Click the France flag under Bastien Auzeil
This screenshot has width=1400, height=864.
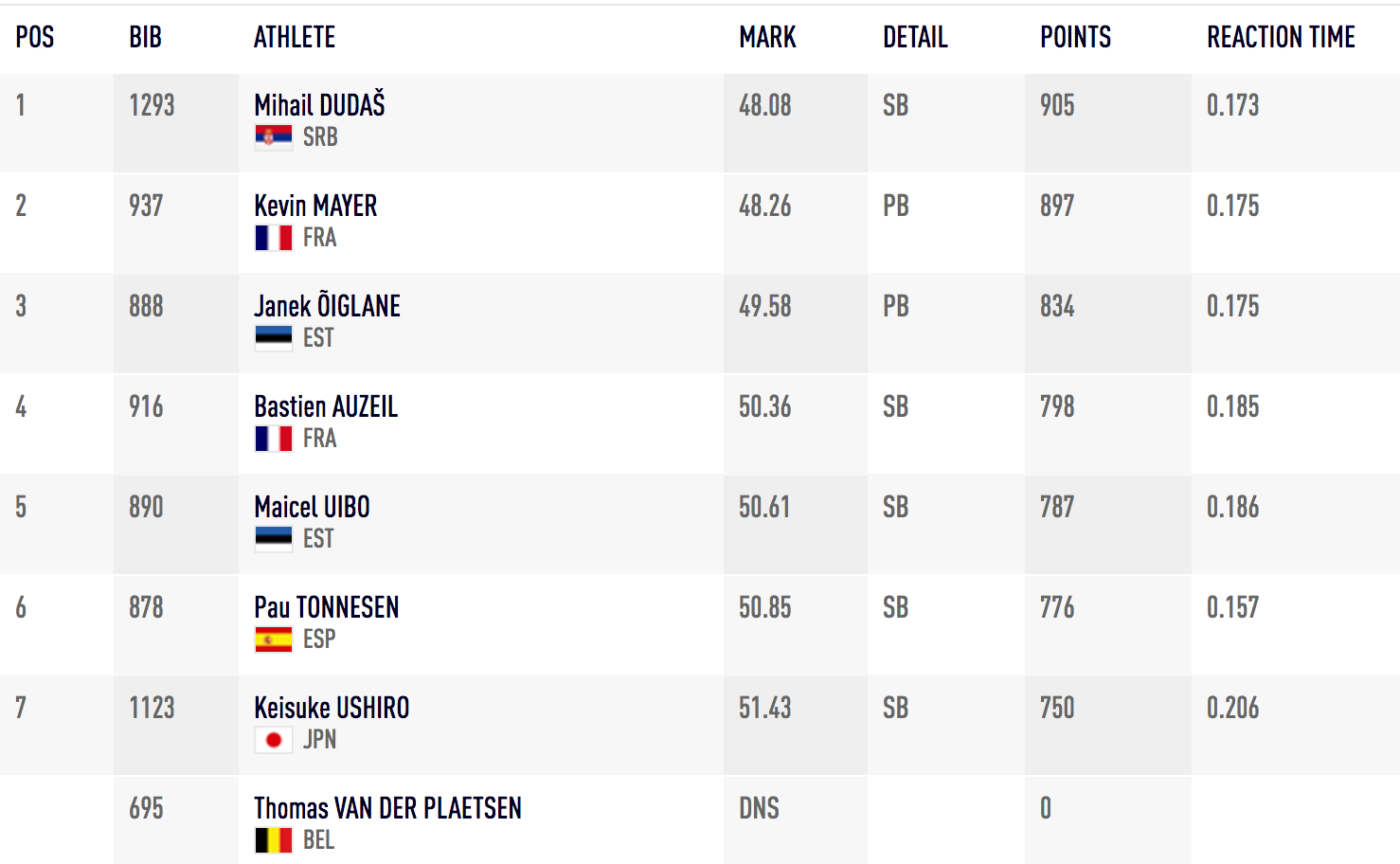coord(273,439)
